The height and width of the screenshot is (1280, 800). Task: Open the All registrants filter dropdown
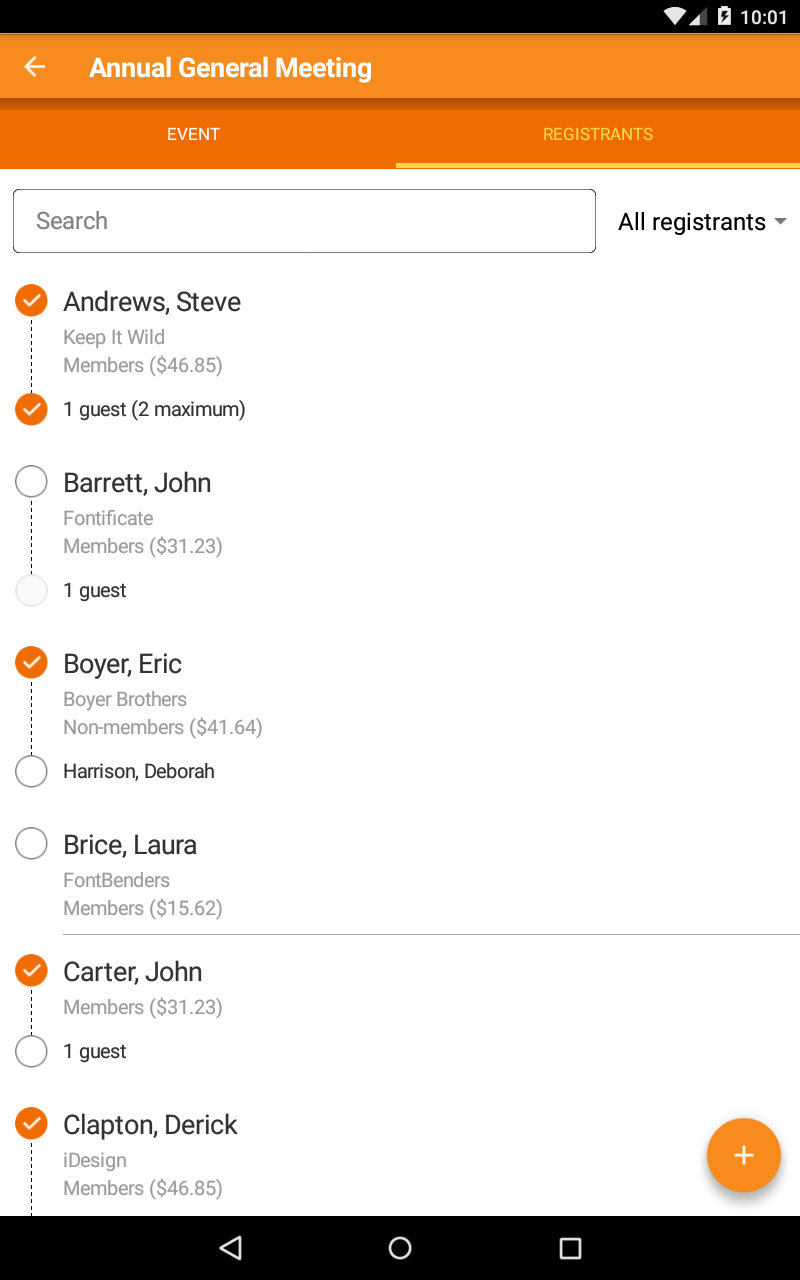[702, 222]
